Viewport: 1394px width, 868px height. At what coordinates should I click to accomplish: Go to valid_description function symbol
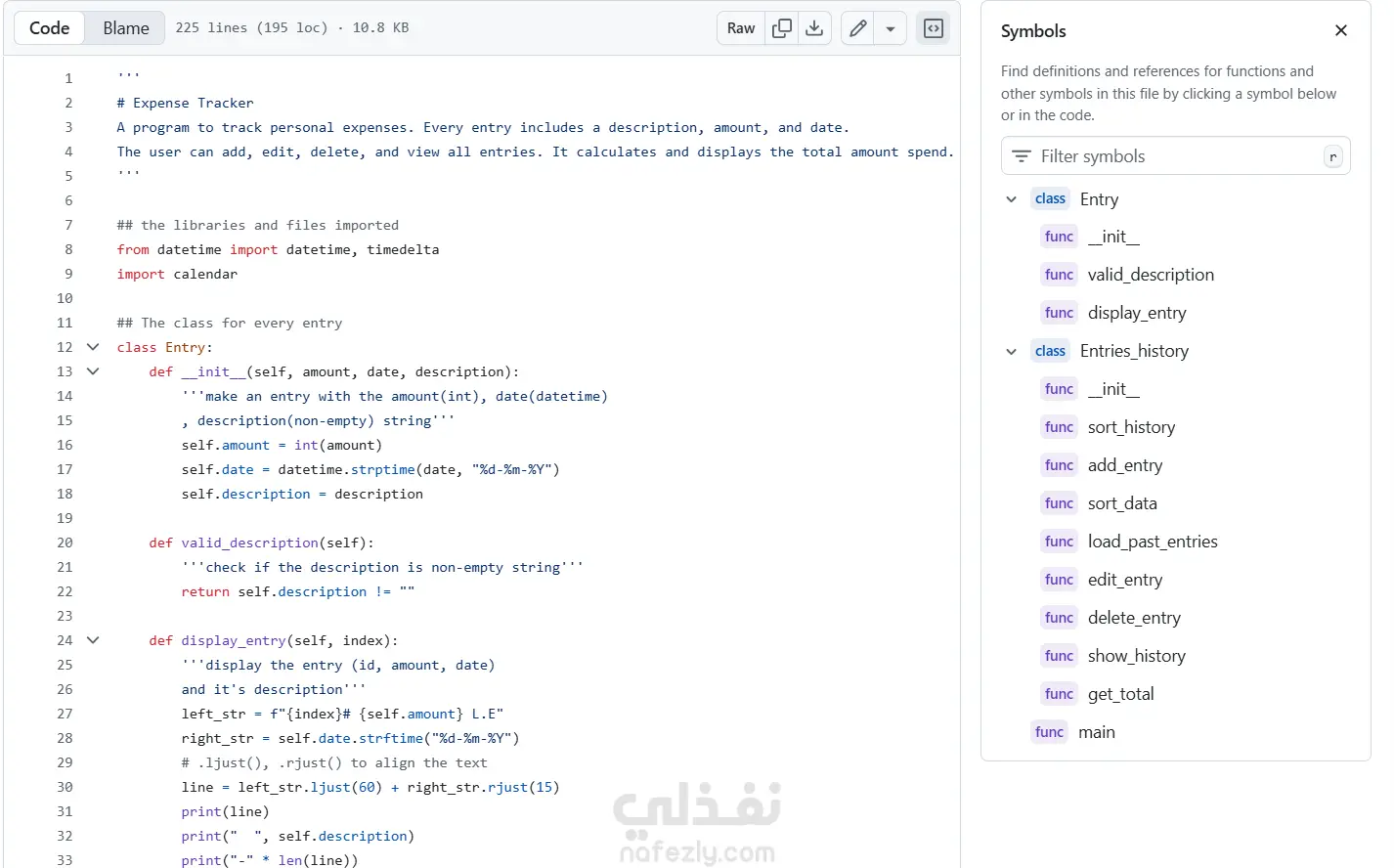(x=1151, y=275)
